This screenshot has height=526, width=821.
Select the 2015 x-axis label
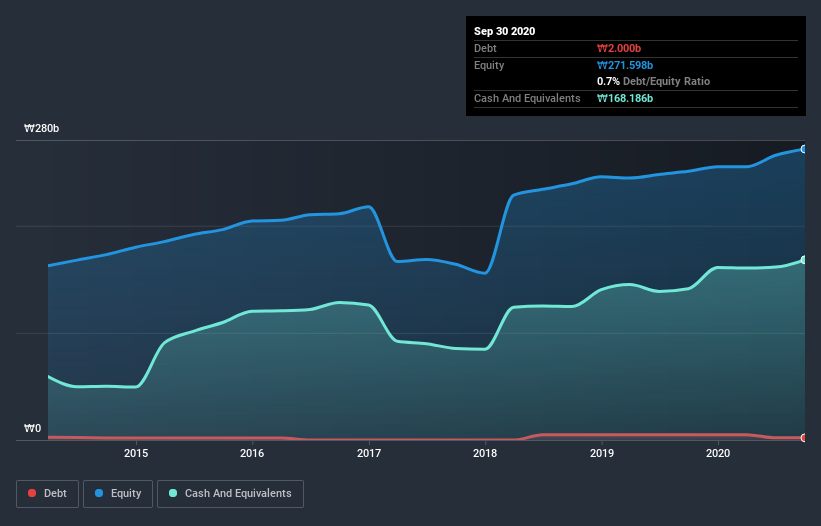point(136,453)
